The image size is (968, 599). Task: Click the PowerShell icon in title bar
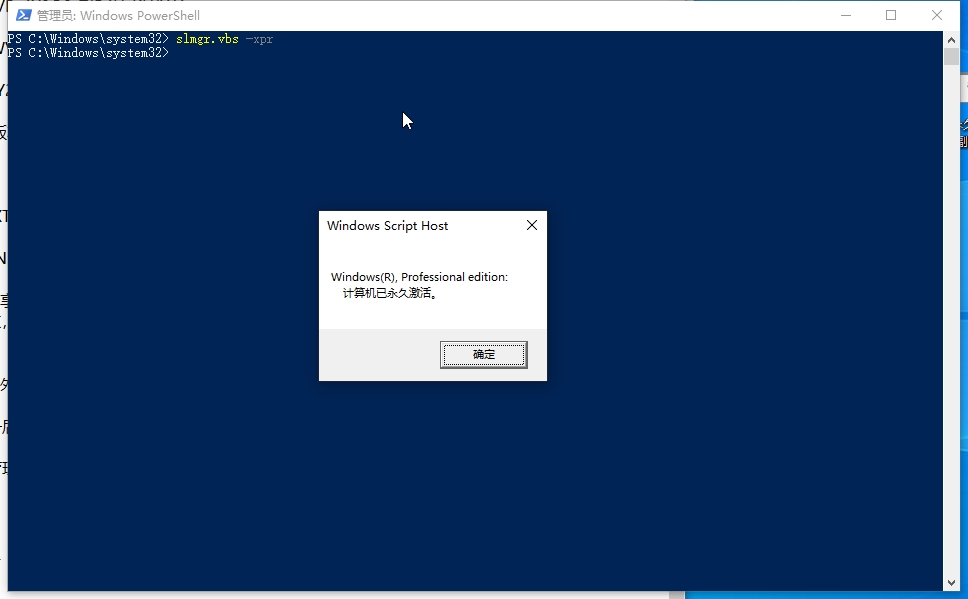point(23,15)
